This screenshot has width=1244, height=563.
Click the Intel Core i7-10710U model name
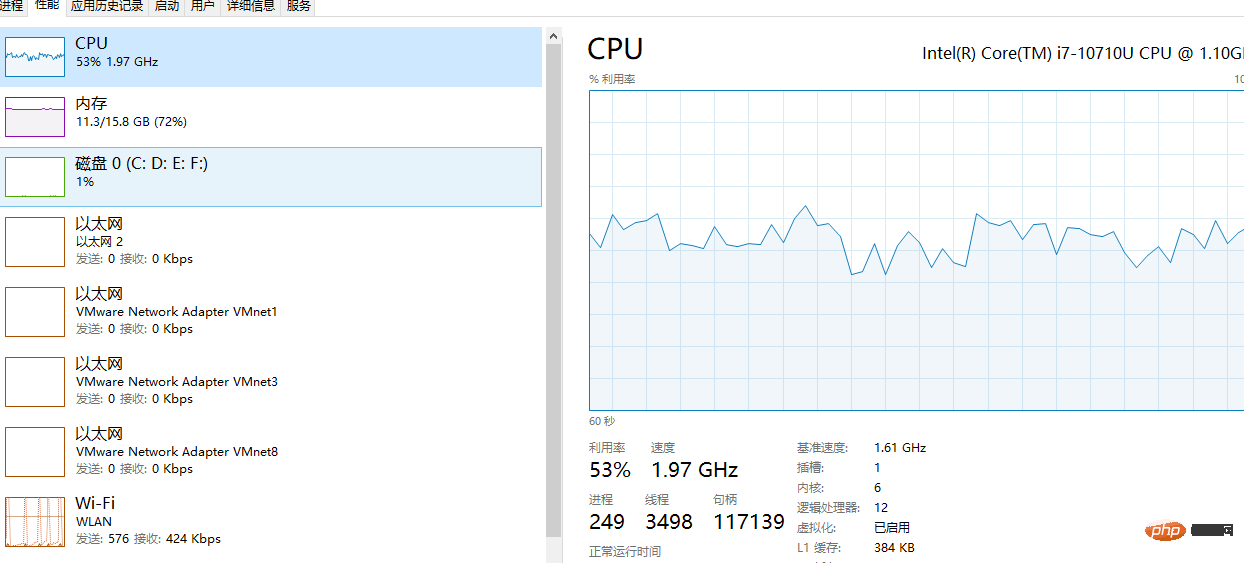(1082, 53)
